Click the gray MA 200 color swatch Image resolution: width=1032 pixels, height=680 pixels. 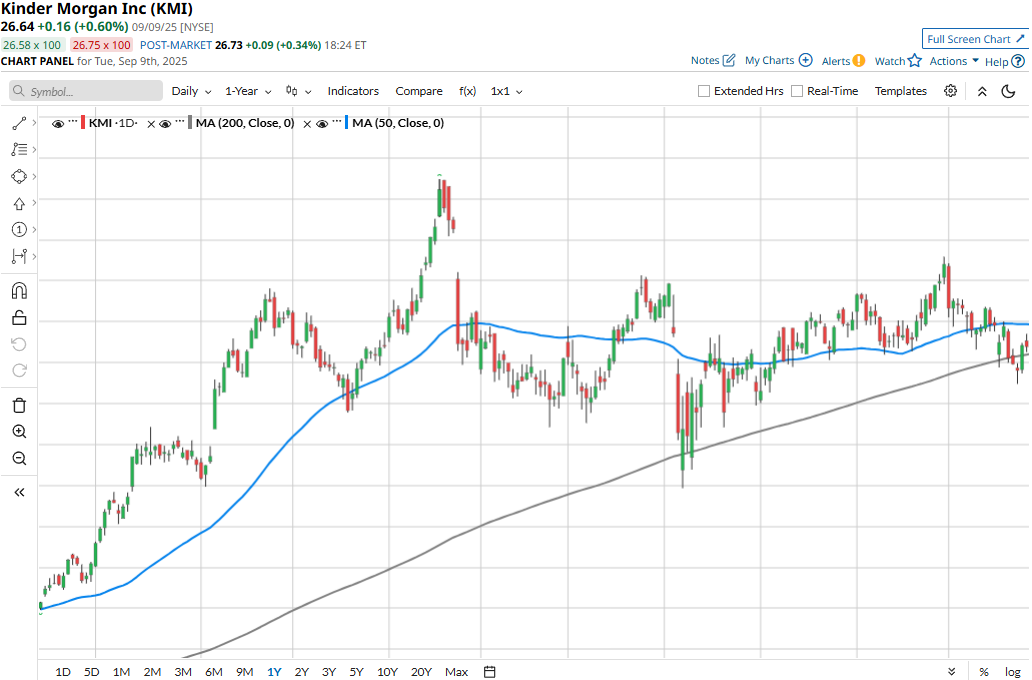[190, 122]
